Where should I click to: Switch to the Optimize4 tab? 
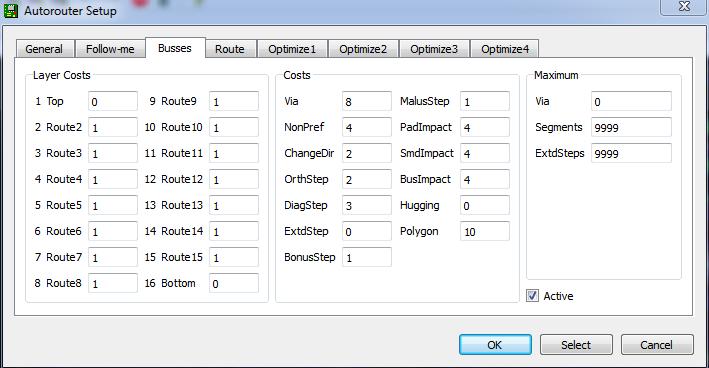(x=505, y=49)
